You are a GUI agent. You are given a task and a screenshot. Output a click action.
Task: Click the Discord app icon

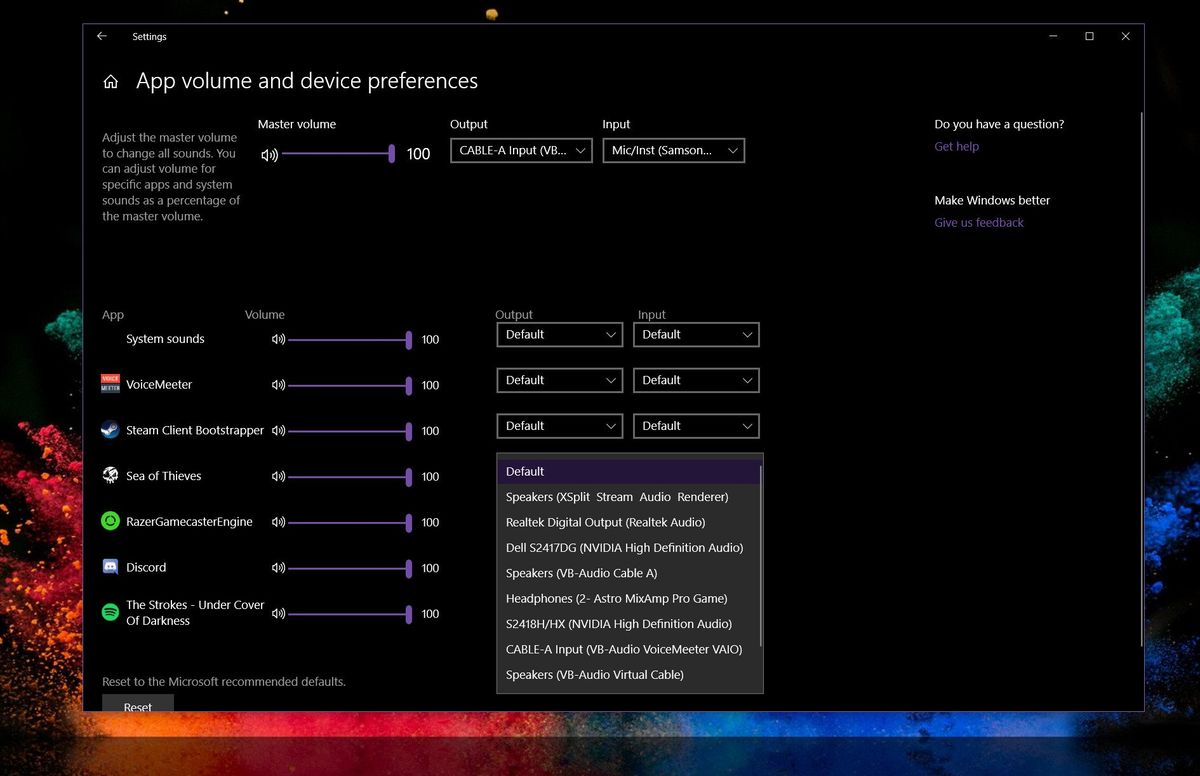(x=110, y=567)
